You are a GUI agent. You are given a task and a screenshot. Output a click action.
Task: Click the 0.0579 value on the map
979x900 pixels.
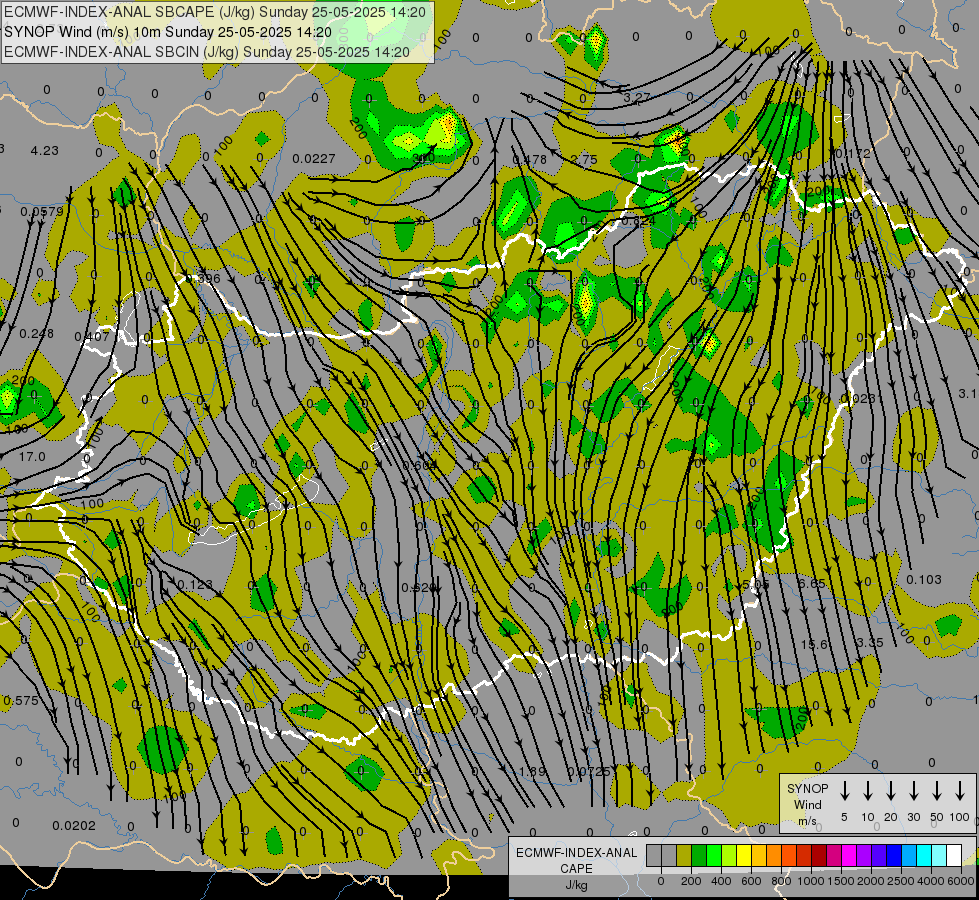click(x=42, y=212)
